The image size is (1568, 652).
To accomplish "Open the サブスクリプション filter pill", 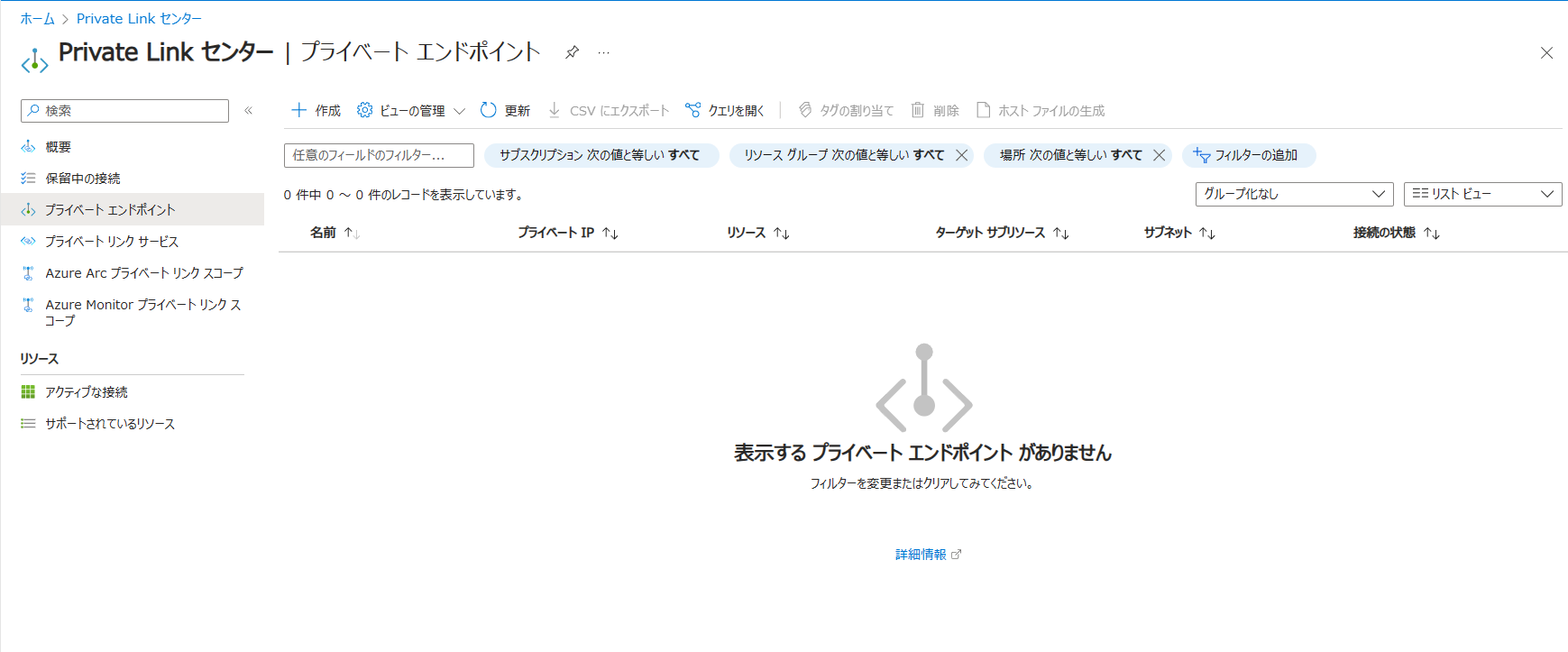I will 601,155.
